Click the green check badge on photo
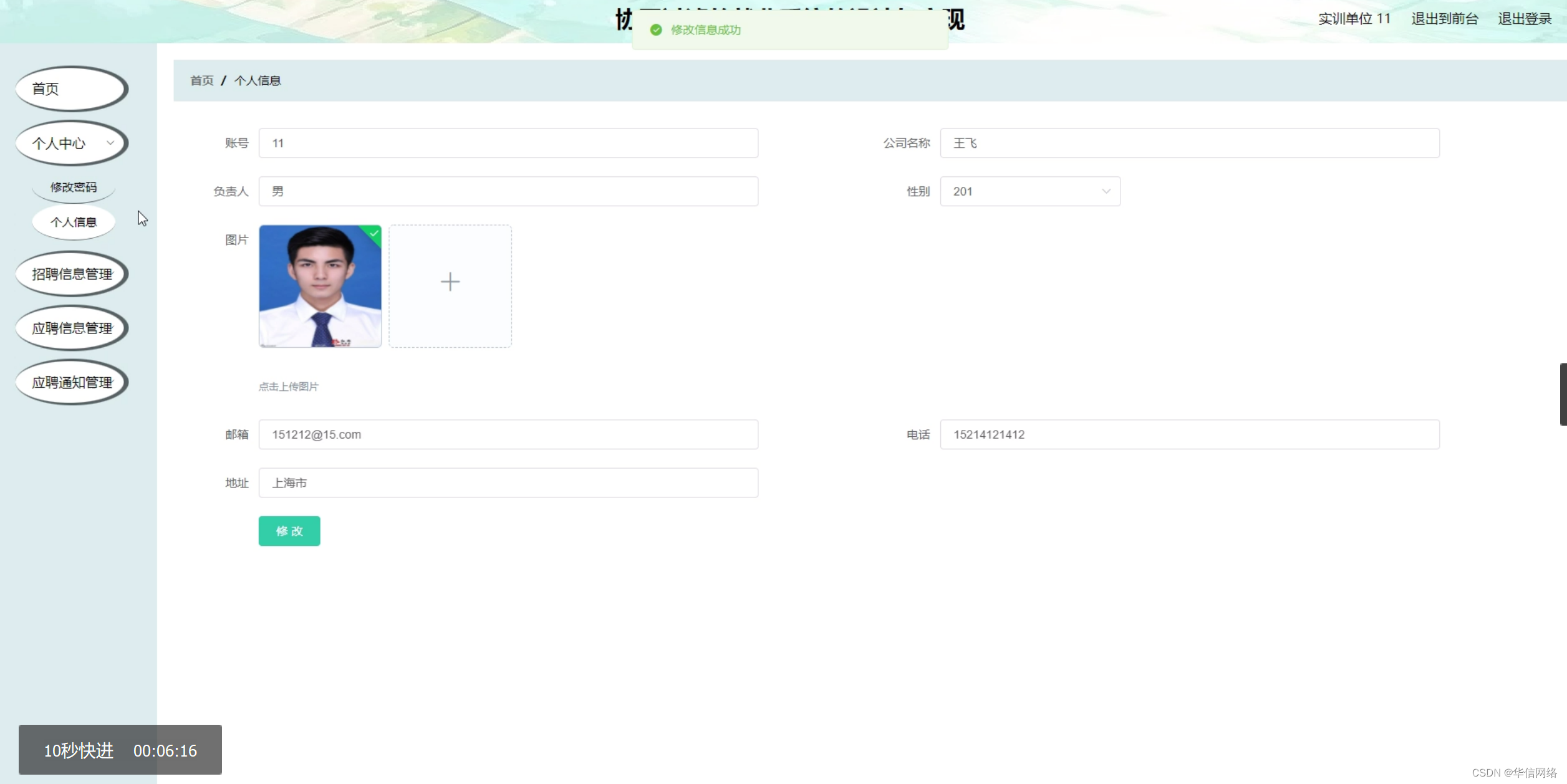This screenshot has height=784, width=1567. tap(374, 234)
